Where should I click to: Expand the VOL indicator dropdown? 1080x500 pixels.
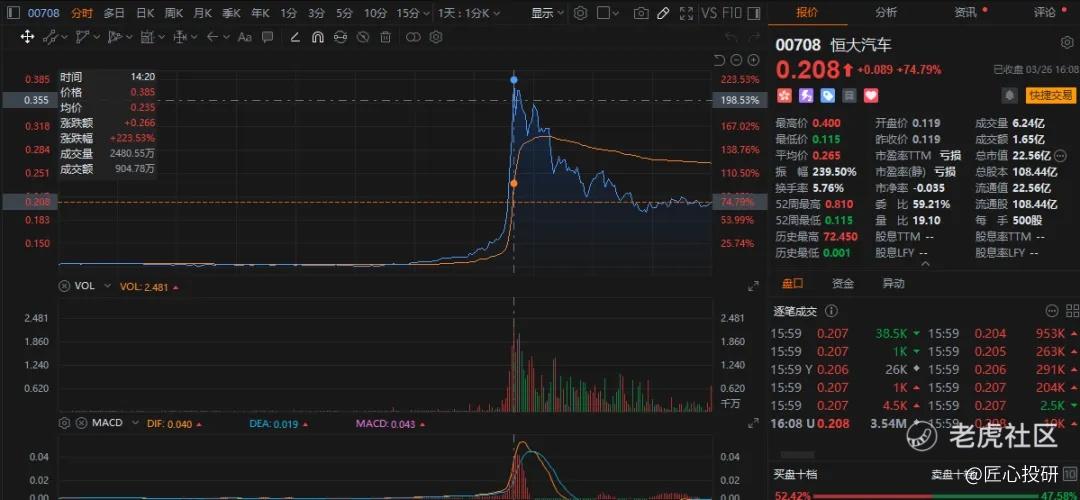click(x=107, y=285)
